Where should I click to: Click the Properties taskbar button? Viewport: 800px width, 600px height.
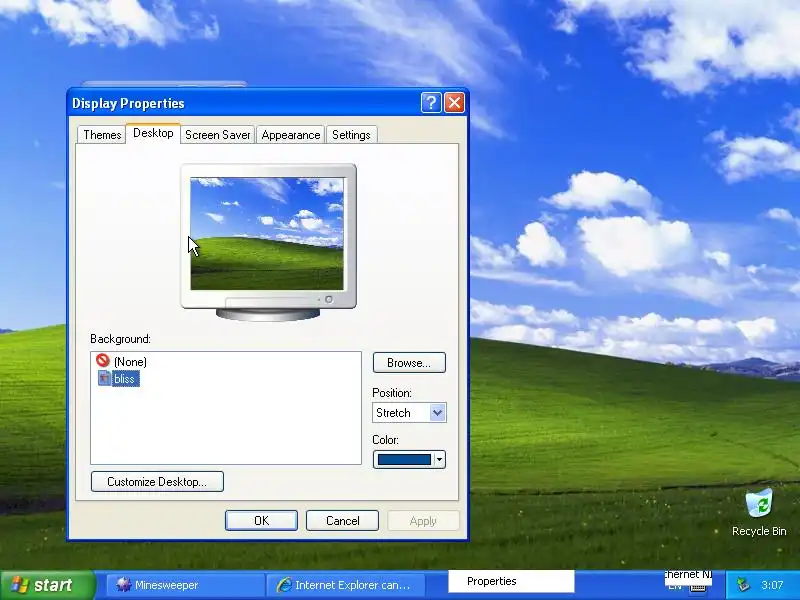[511, 581]
